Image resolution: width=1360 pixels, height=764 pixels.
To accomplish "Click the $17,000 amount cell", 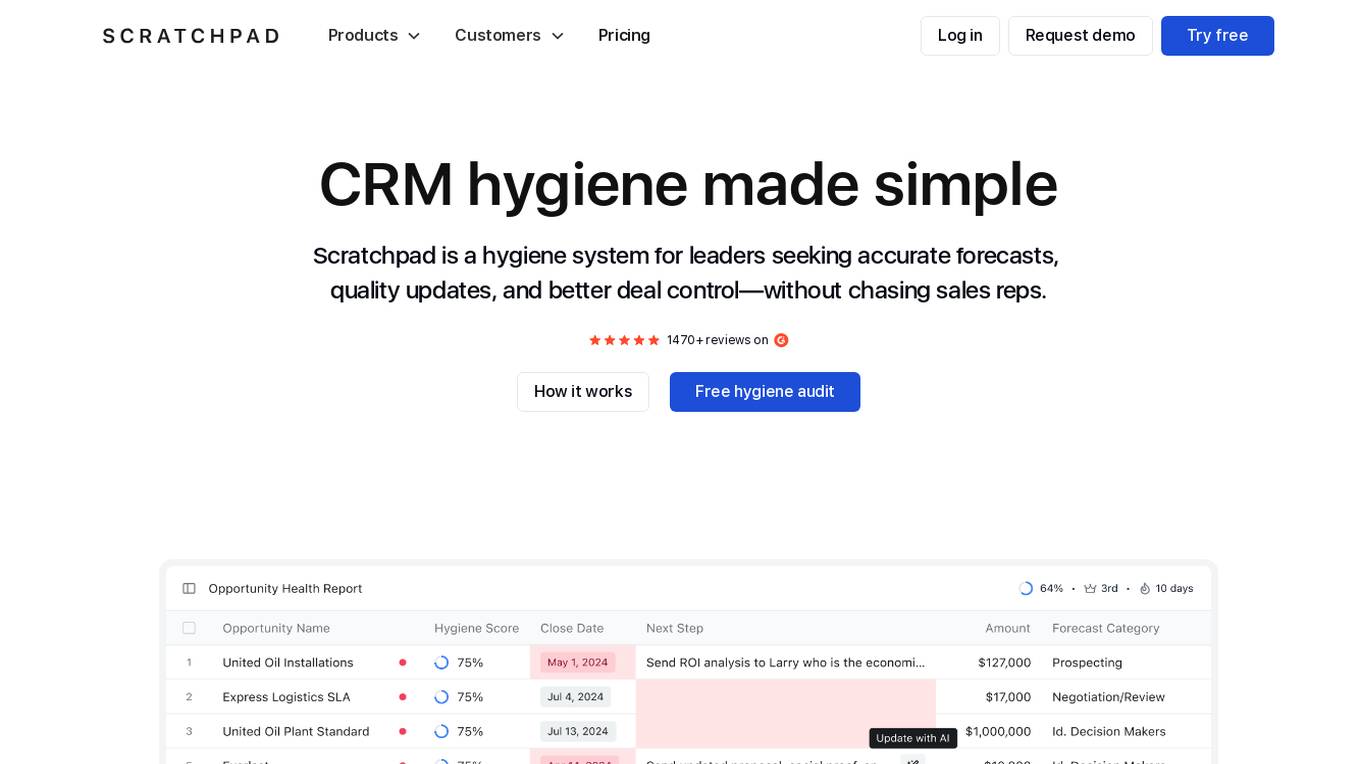I will coord(1008,697).
